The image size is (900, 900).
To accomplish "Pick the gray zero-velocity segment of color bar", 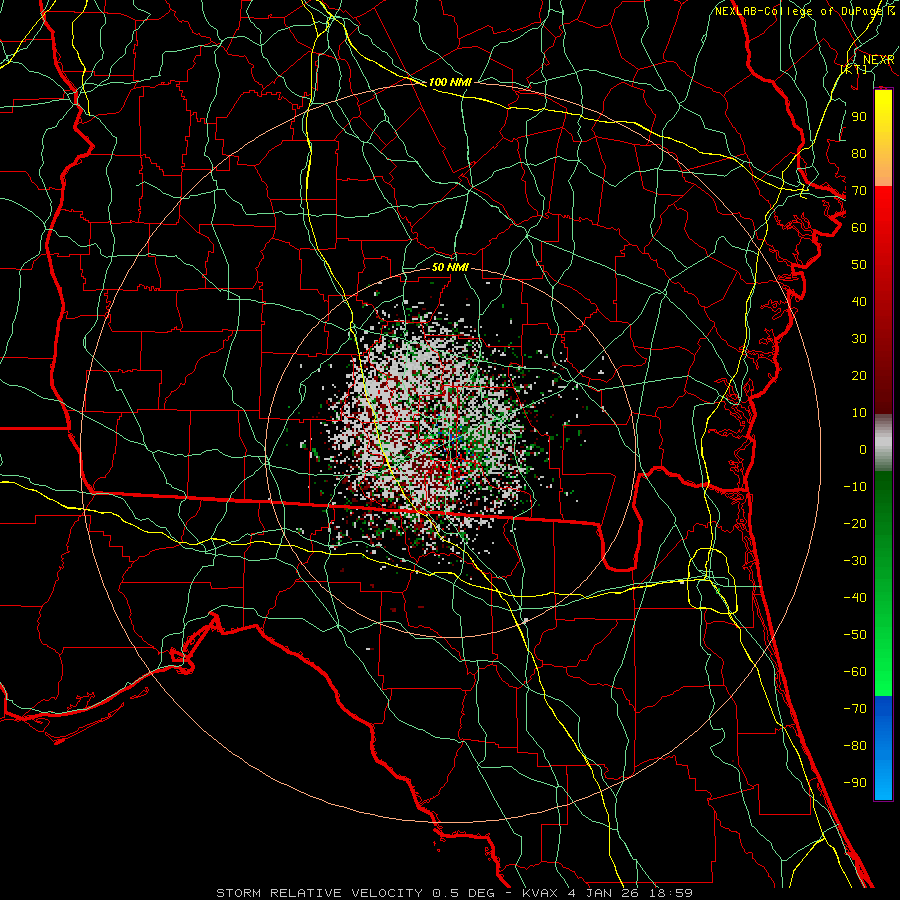I will [883, 443].
